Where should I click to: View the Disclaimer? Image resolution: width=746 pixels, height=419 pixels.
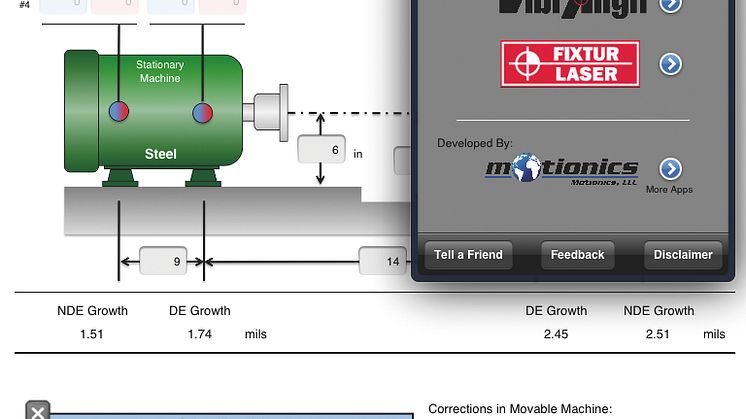click(683, 255)
